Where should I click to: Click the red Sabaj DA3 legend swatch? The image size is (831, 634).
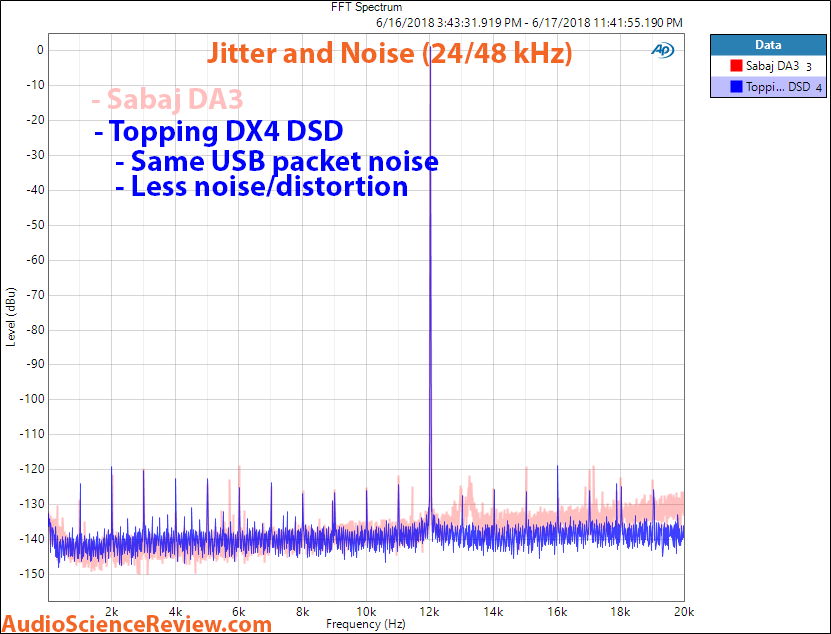[736, 66]
